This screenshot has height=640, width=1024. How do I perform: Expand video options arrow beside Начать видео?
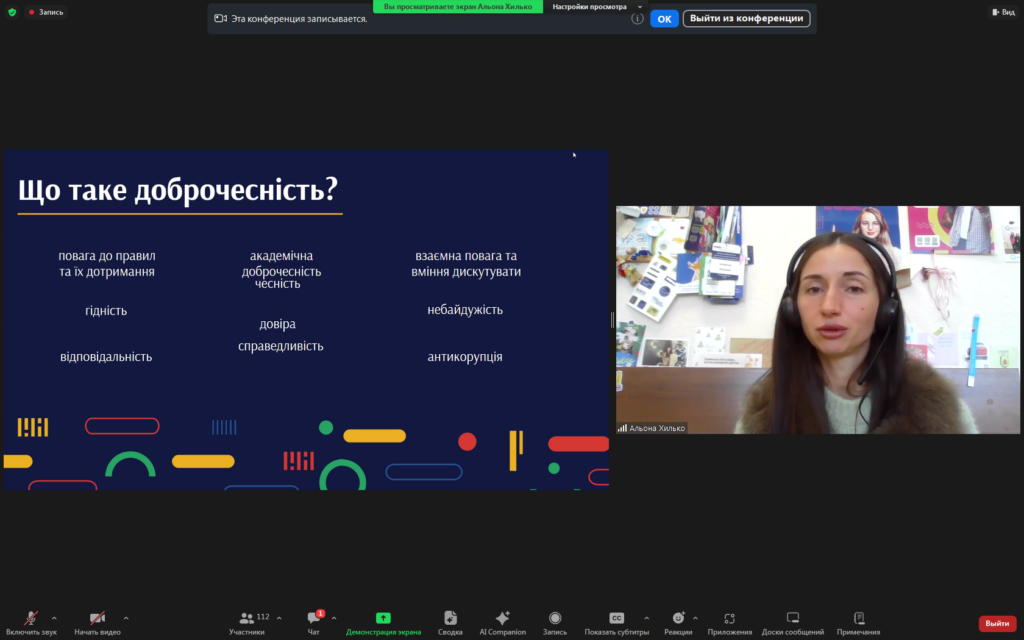[126, 618]
